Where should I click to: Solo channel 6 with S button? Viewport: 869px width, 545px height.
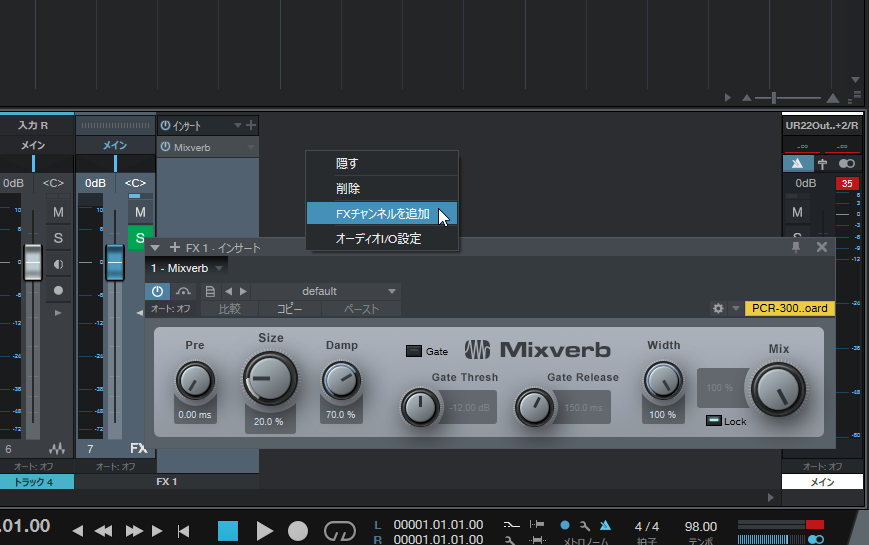[x=58, y=238]
